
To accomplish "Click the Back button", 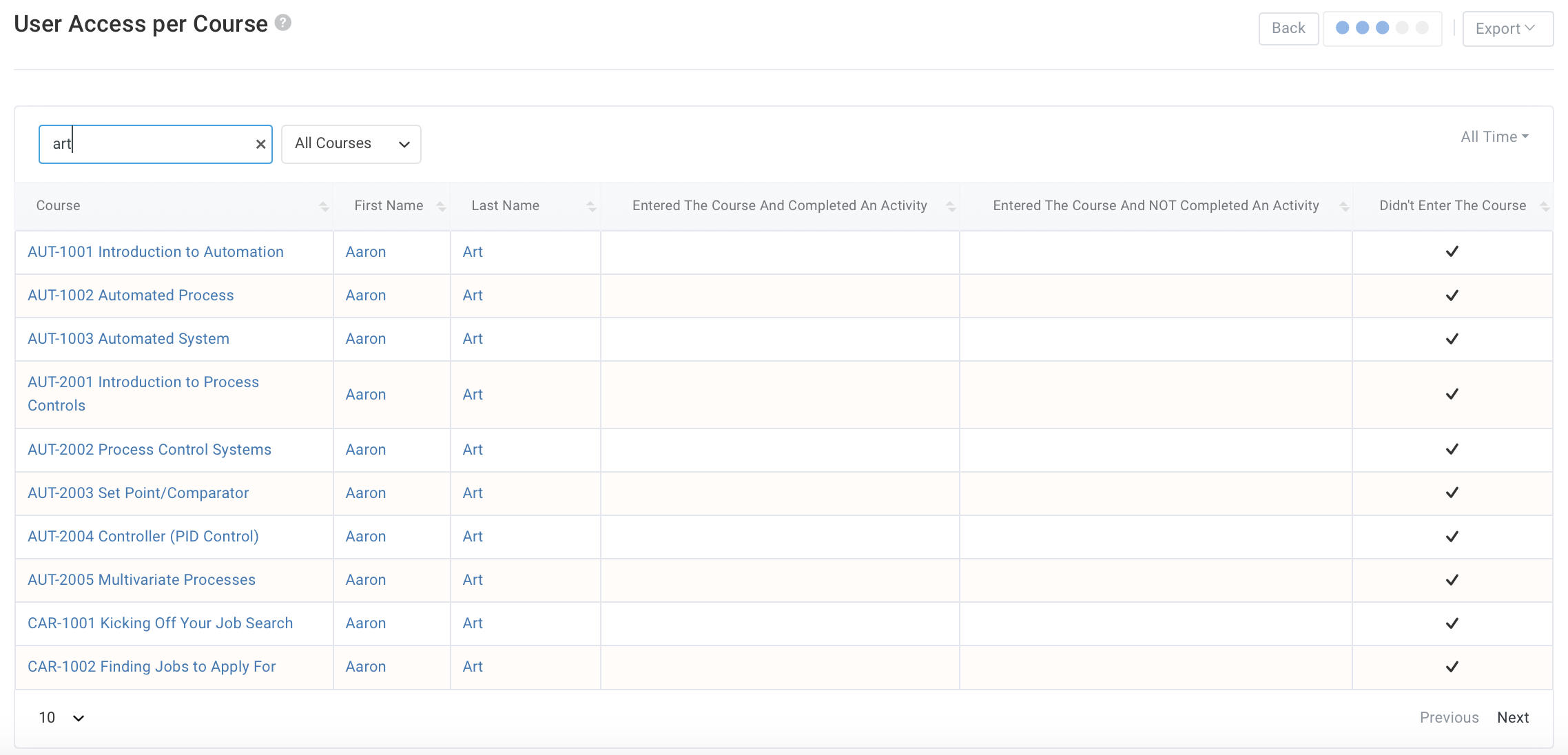I will (1288, 28).
